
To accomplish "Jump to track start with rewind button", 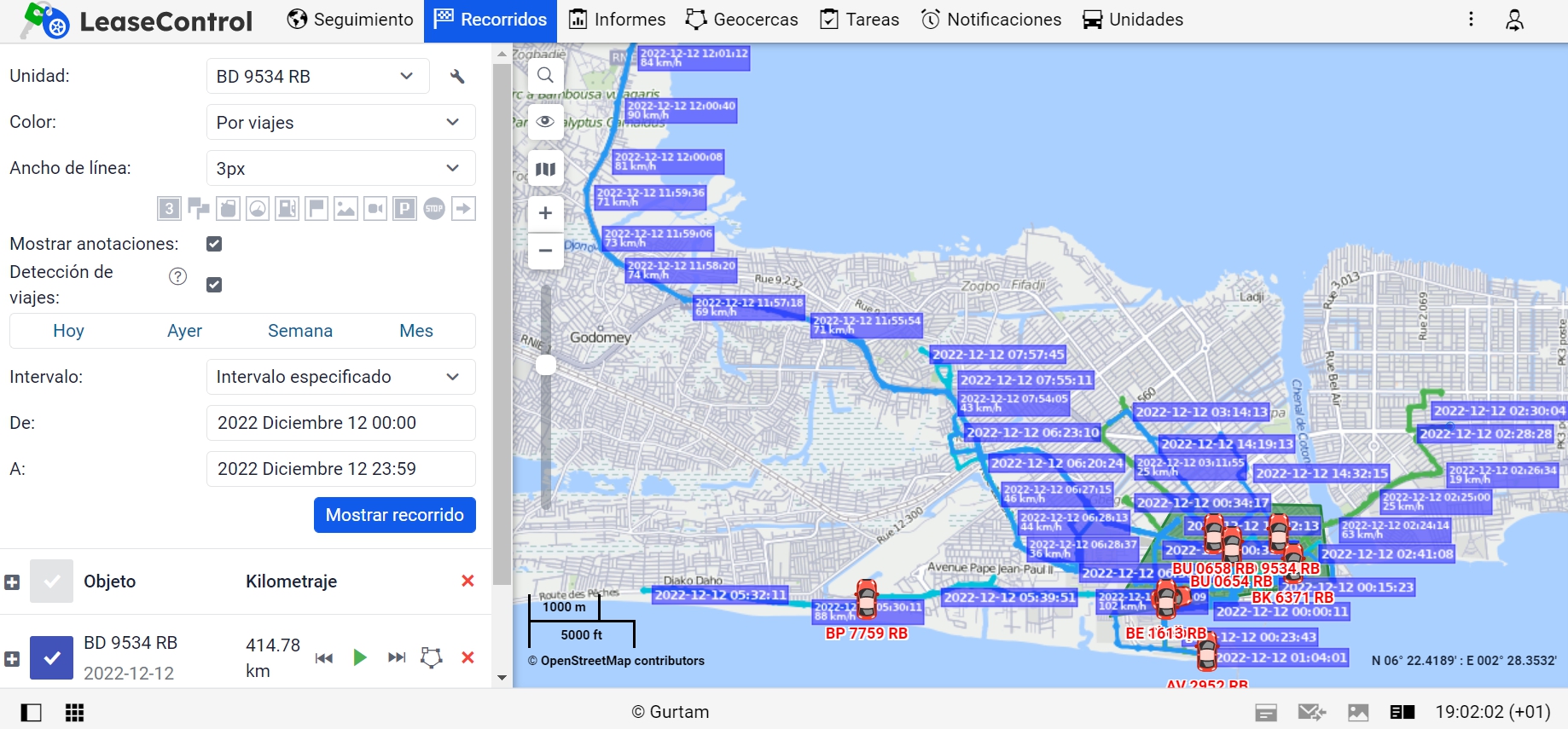I will click(324, 657).
